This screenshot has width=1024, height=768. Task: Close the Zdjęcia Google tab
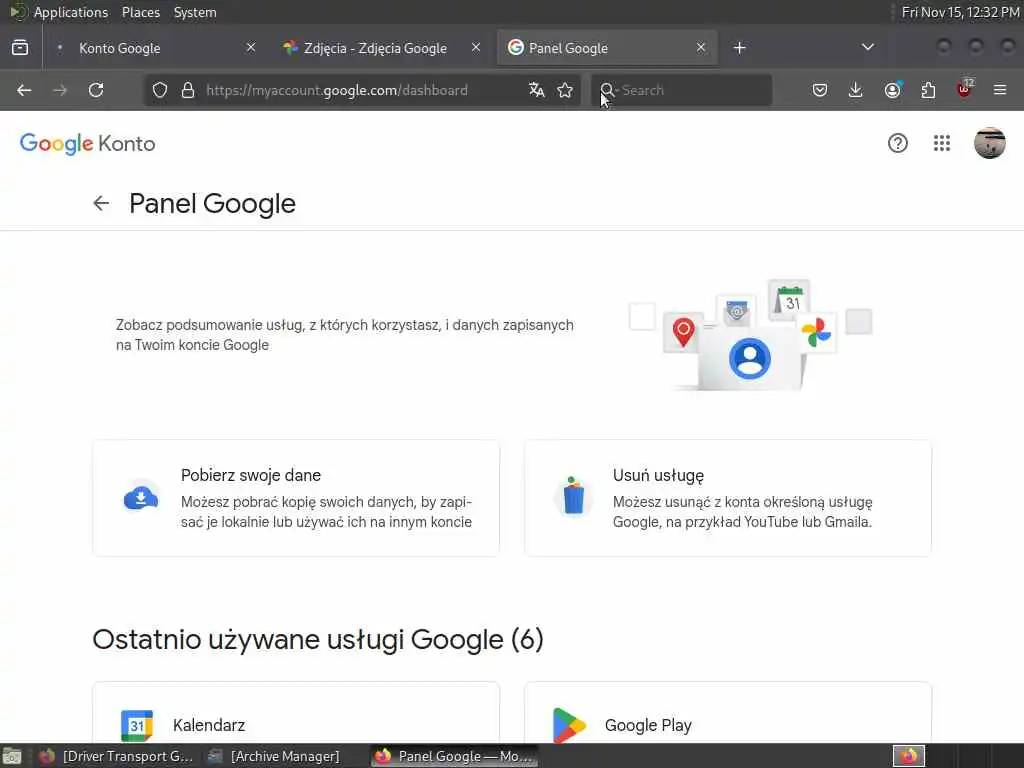tap(476, 48)
